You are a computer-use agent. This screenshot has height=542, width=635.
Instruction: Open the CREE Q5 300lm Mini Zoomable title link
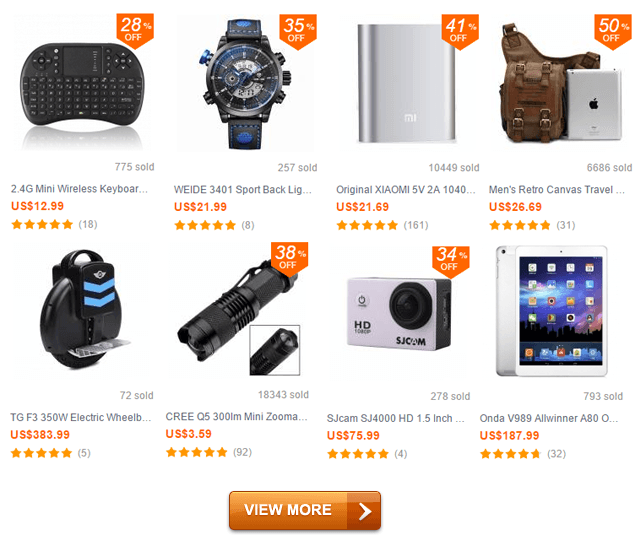[237, 416]
